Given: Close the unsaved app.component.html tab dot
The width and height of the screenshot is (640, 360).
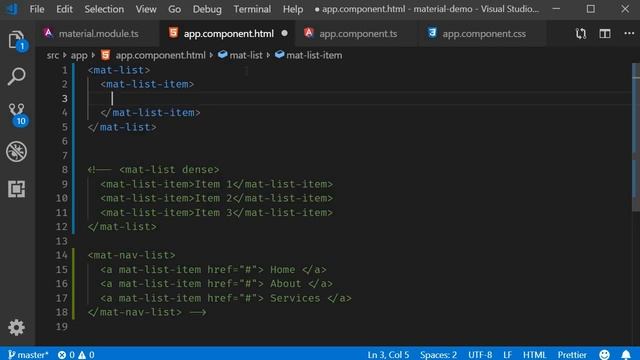Looking at the screenshot, I should tap(284, 33).
